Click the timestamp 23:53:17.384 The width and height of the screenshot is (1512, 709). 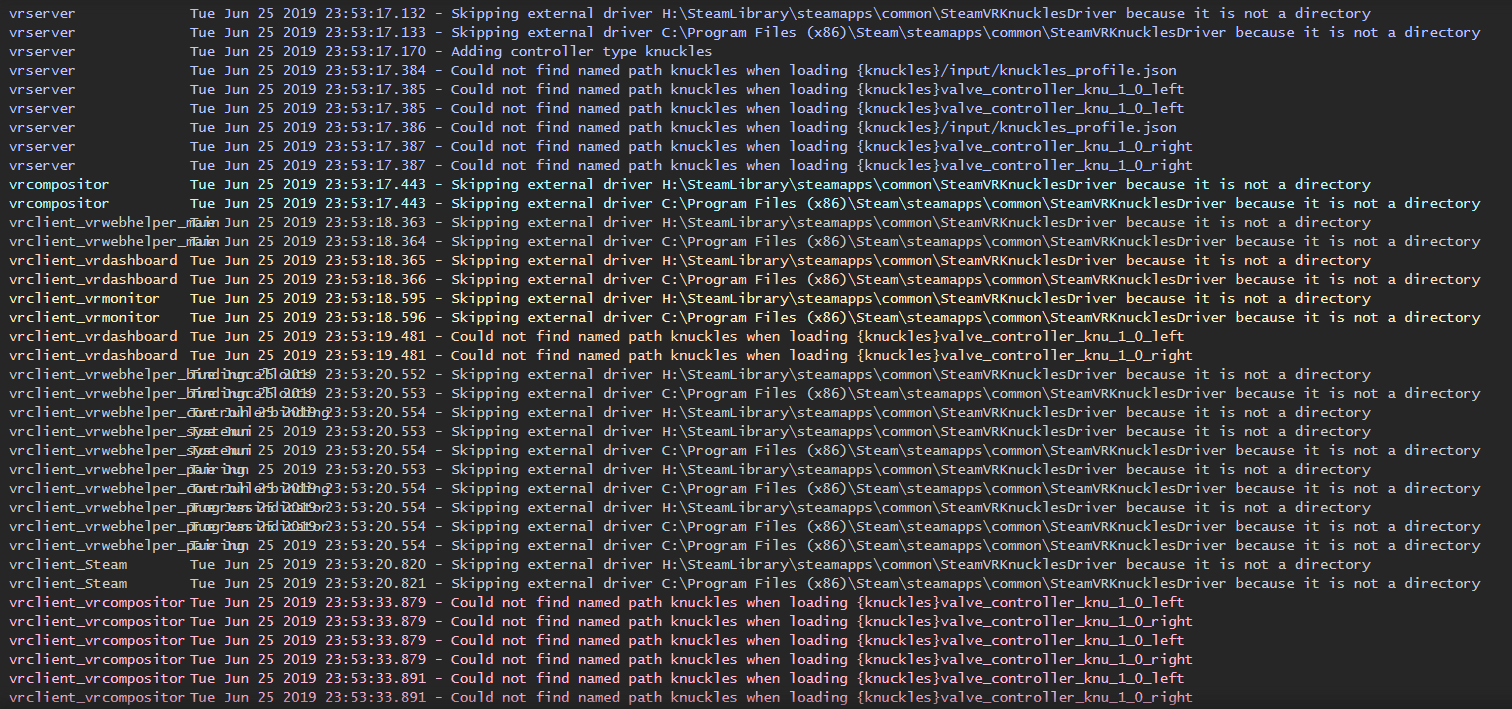[x=375, y=70]
